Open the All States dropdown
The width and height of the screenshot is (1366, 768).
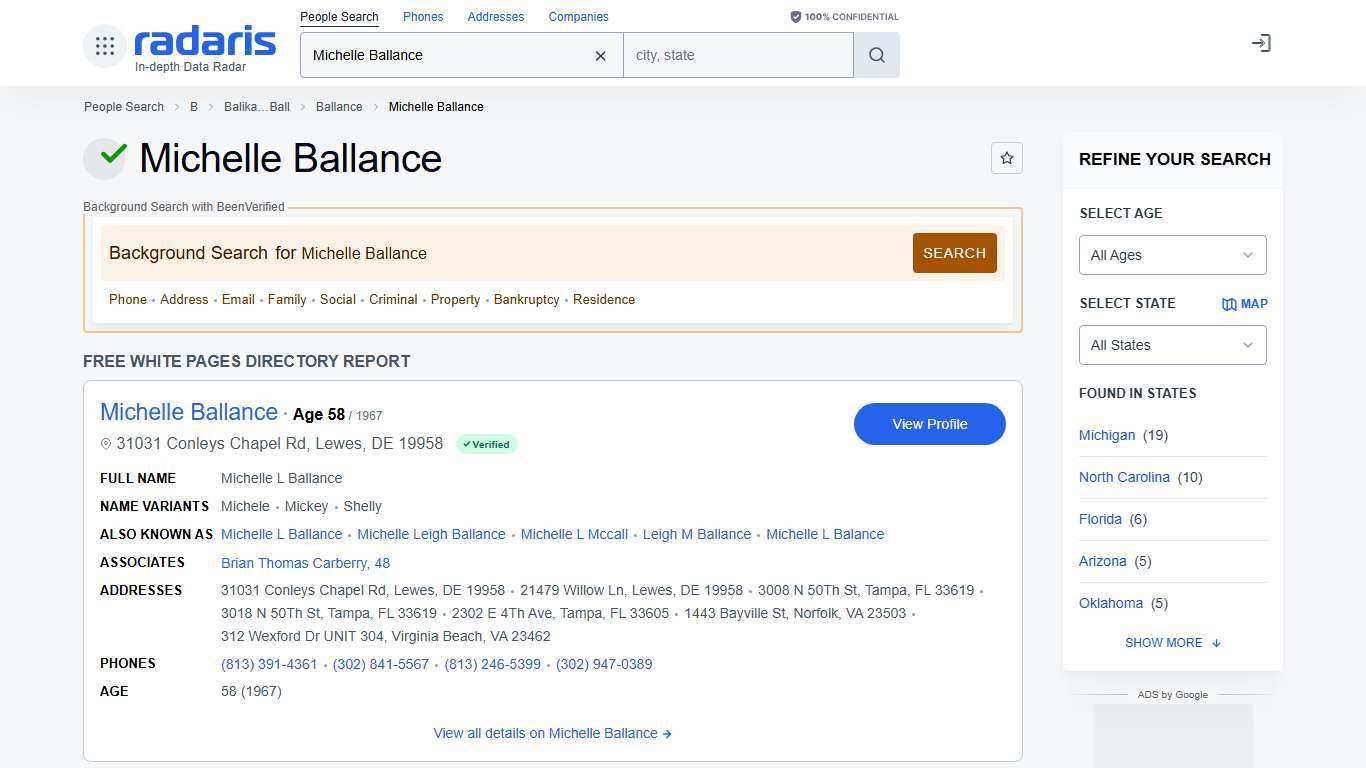1172,345
